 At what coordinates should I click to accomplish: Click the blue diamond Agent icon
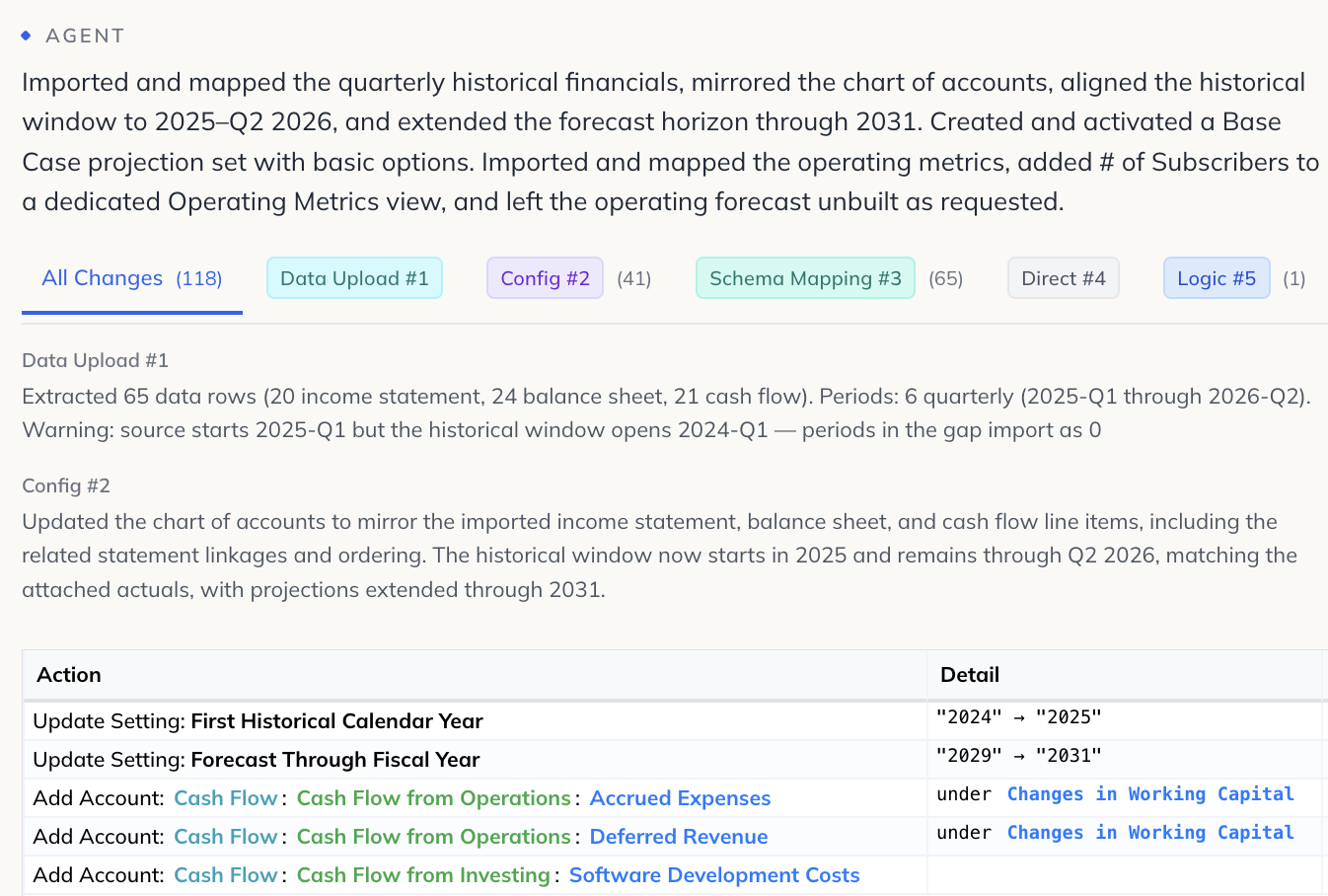tap(26, 36)
